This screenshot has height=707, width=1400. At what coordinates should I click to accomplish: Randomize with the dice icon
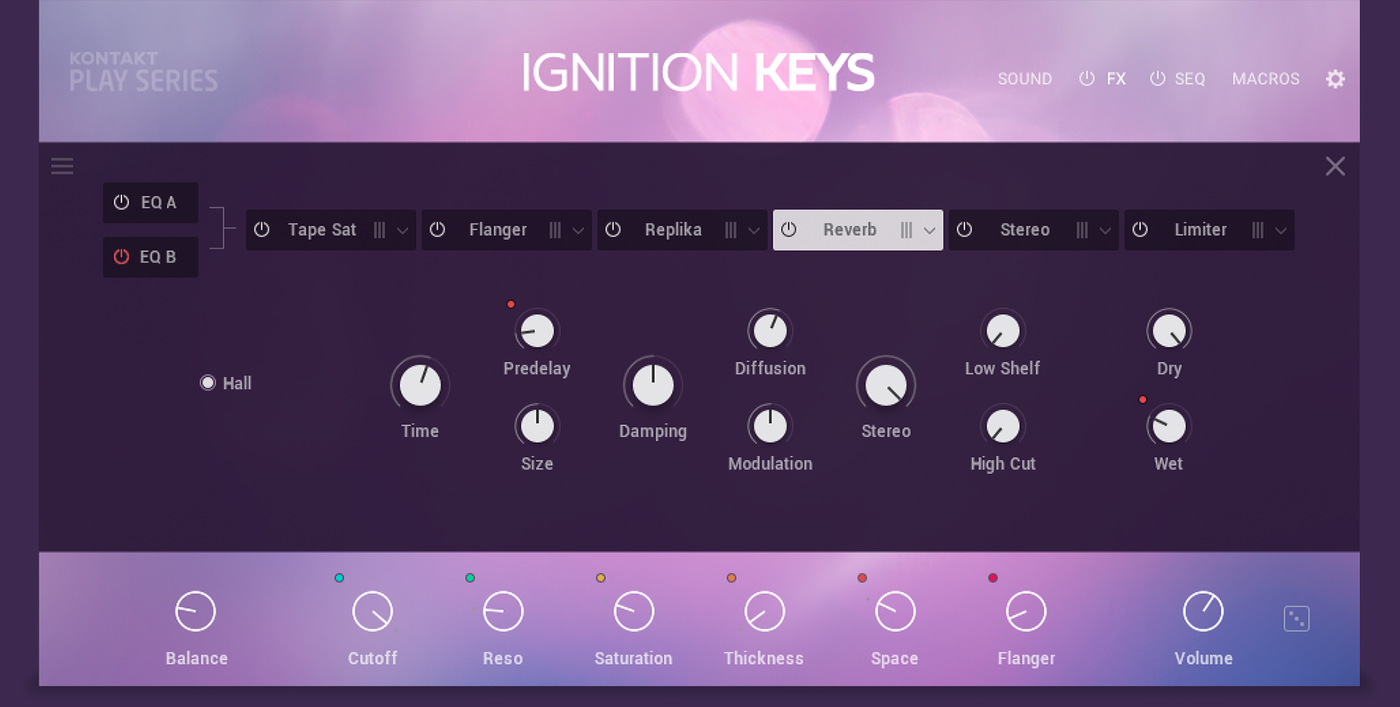point(1296,619)
